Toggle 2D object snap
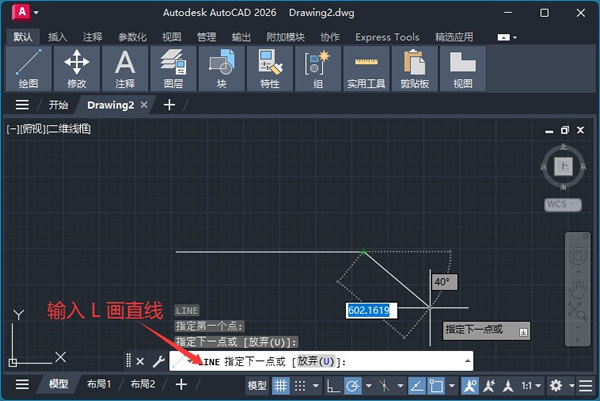This screenshot has width=600, height=401. click(x=436, y=385)
